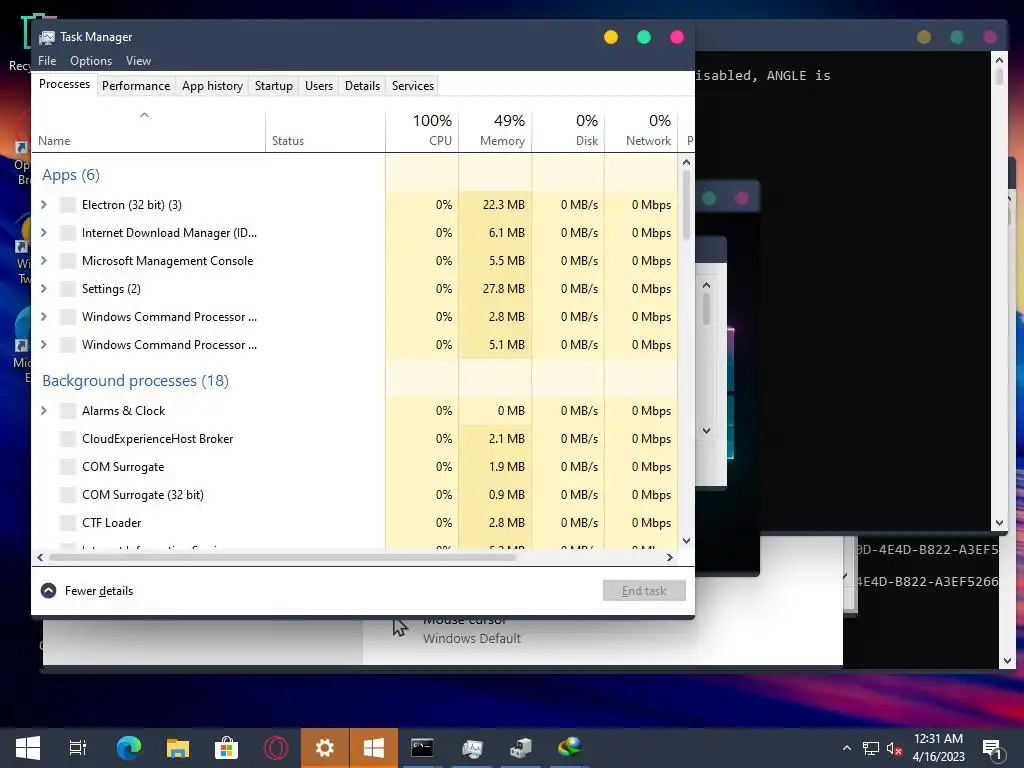Switch to the Services tab

pos(413,86)
